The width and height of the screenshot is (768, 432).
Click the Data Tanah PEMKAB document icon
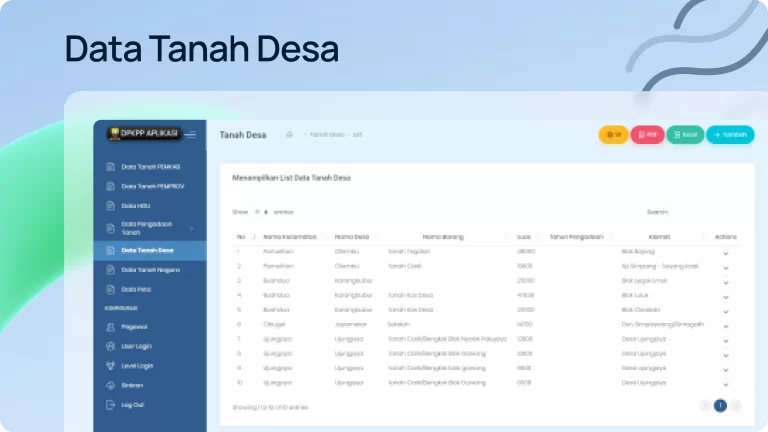click(x=110, y=167)
